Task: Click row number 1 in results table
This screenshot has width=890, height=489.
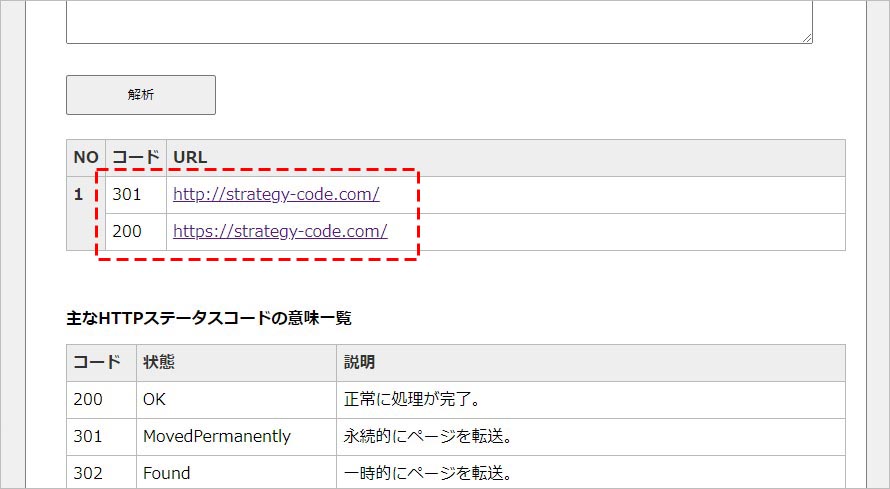Action: click(79, 195)
